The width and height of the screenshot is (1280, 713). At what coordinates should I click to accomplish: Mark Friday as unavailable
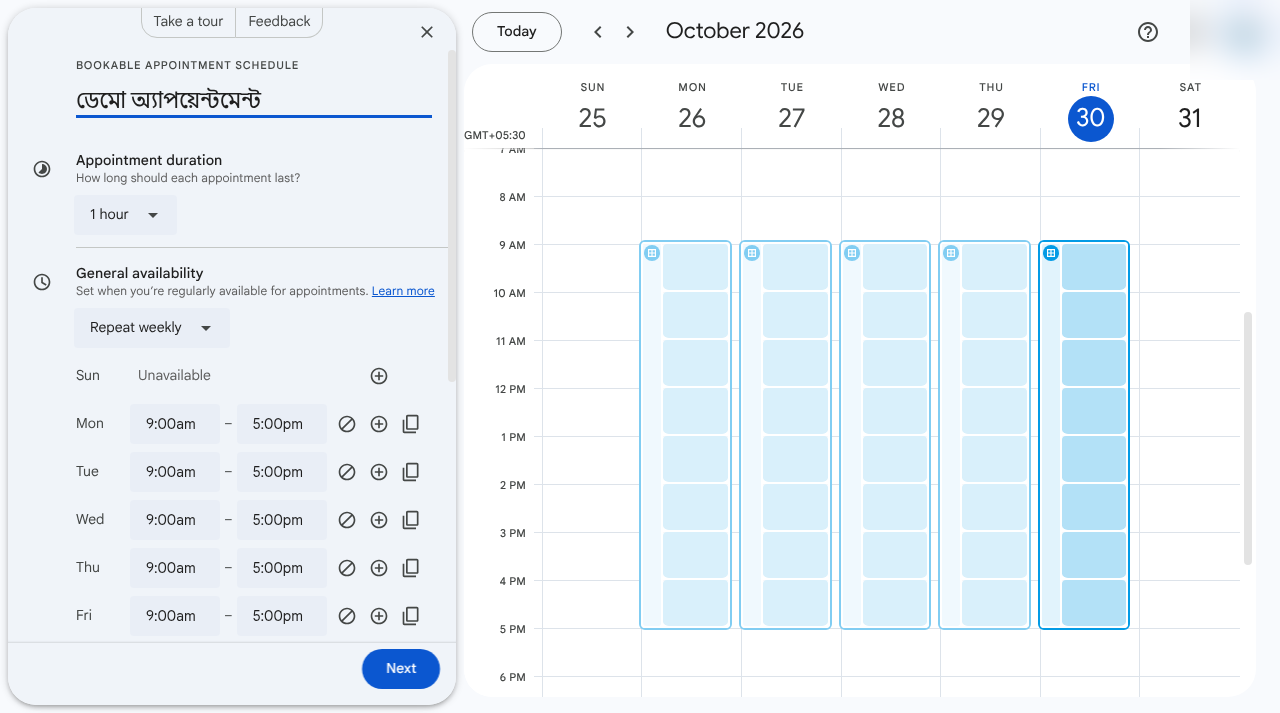(347, 616)
